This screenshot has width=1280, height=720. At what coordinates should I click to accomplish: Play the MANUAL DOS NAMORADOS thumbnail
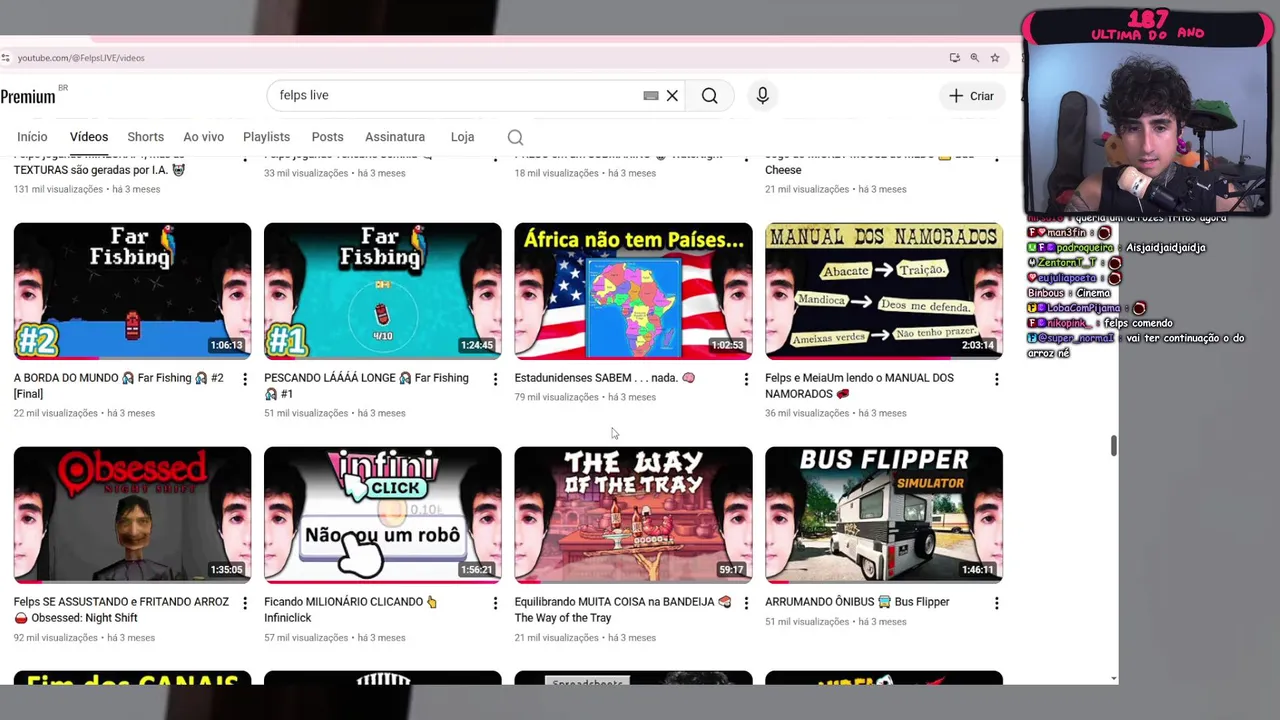[884, 291]
